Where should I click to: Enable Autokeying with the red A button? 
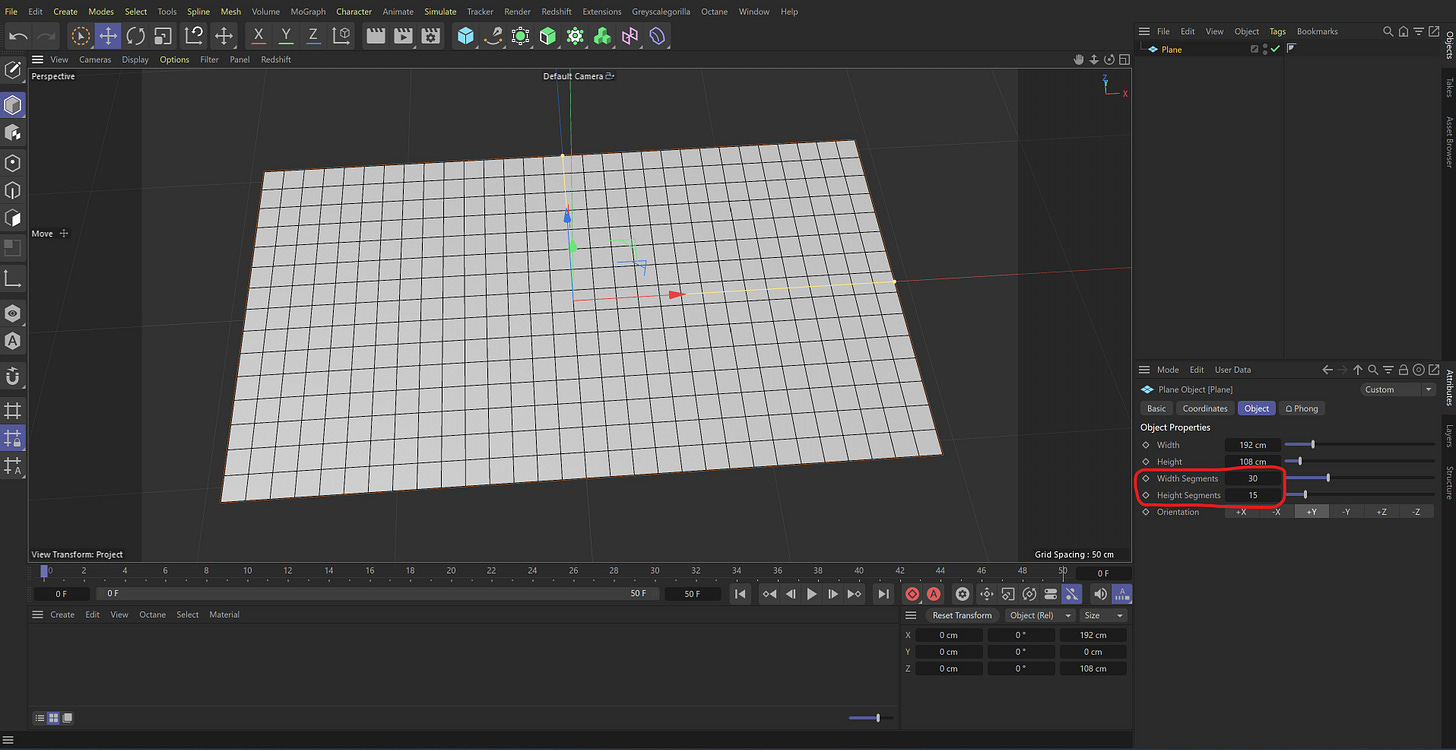pos(933,594)
